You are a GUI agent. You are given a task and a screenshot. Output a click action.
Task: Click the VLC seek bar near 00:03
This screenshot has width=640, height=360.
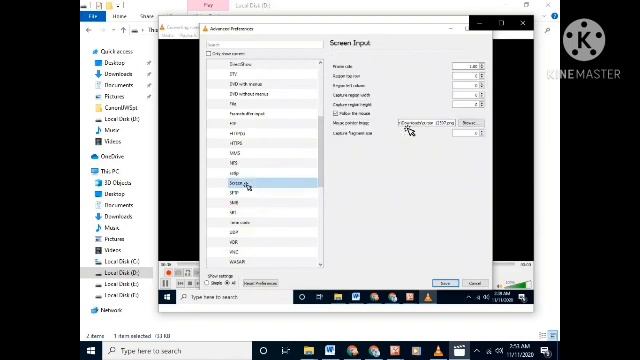point(504,264)
